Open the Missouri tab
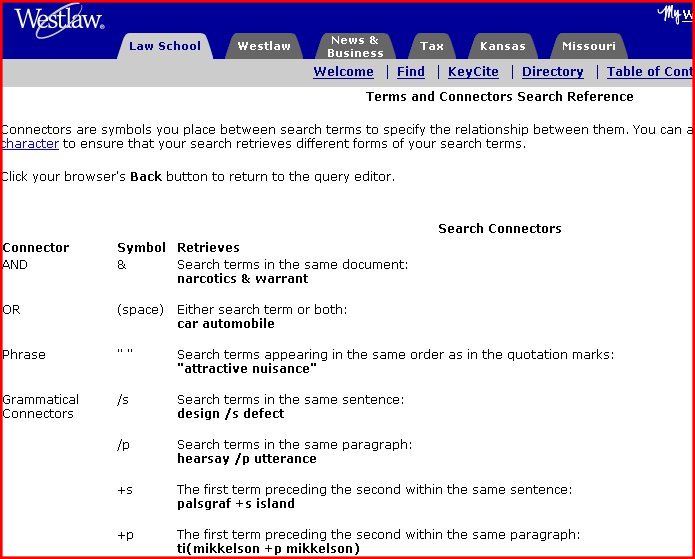Viewport: 695px width, 559px height. point(589,46)
